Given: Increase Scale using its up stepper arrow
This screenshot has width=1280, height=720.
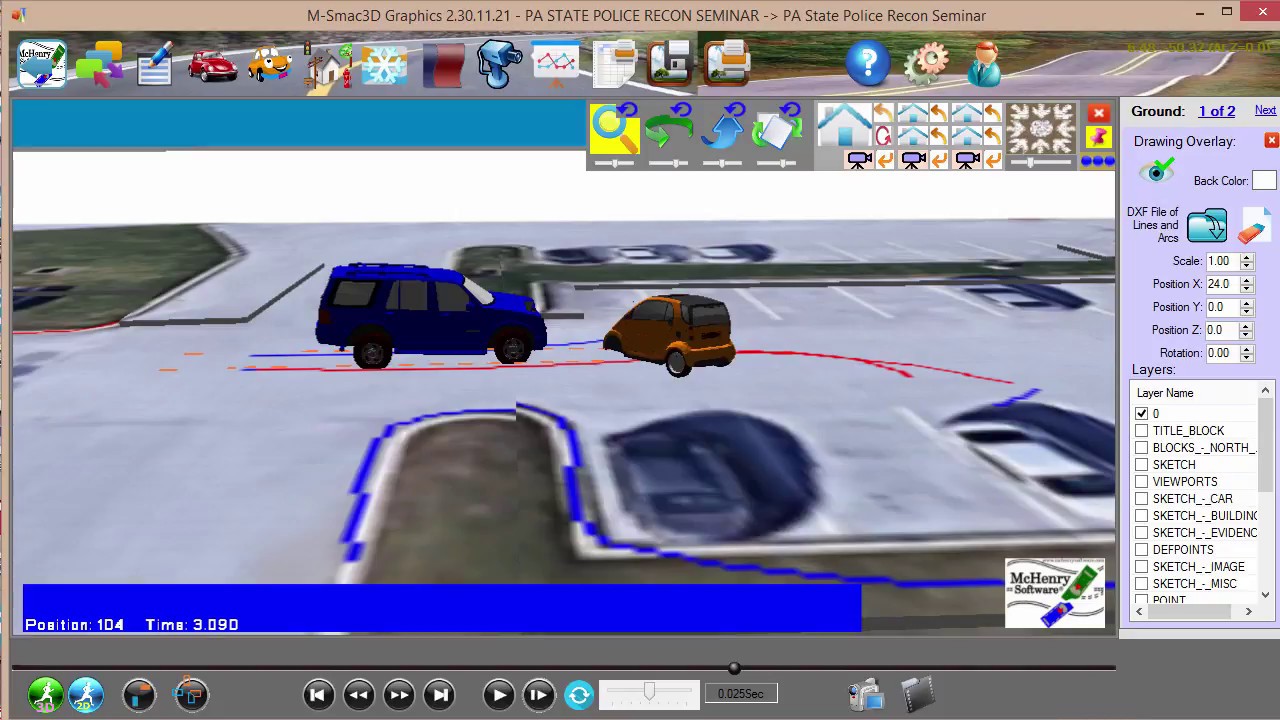Looking at the screenshot, I should click(1246, 256).
